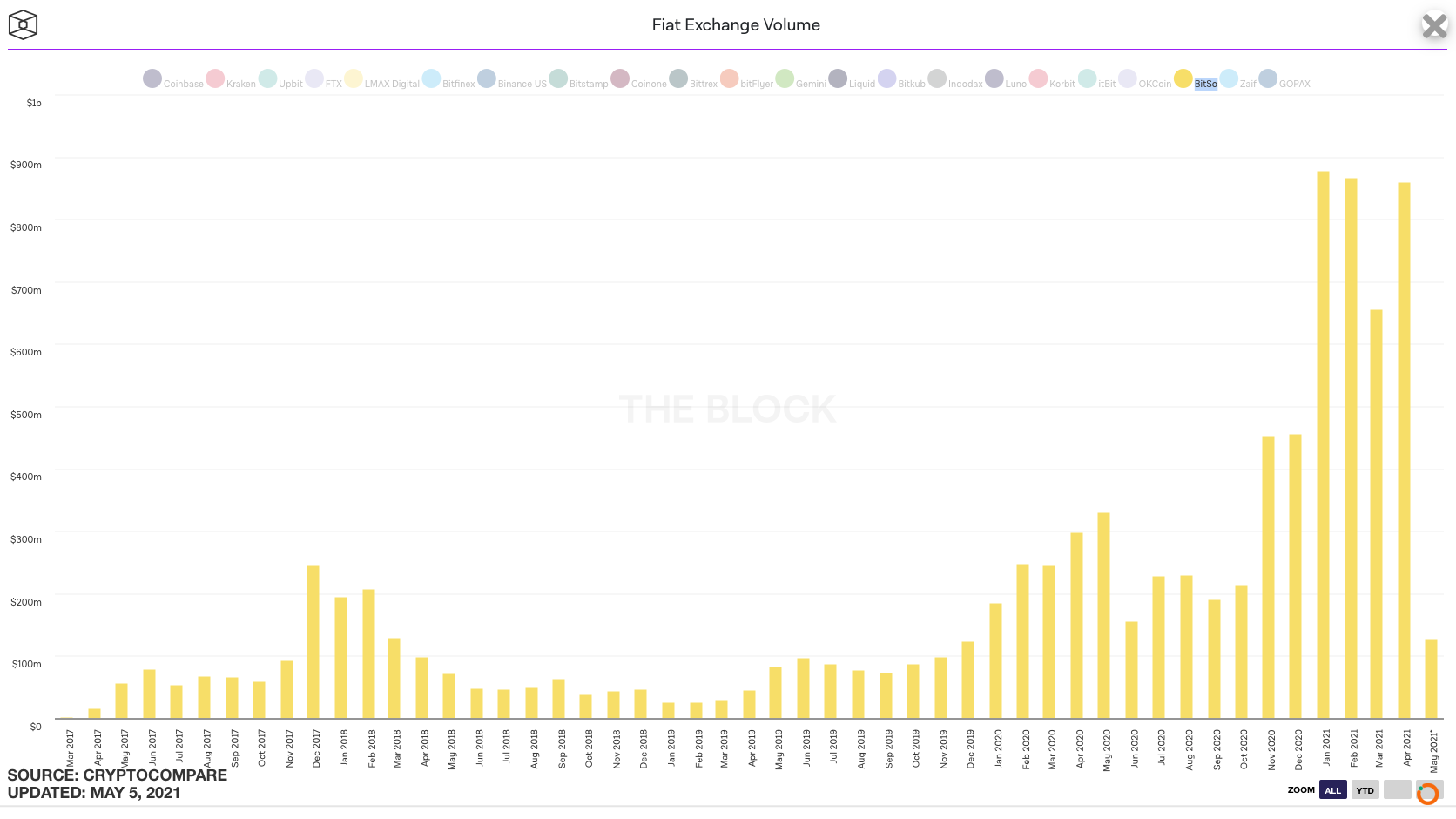Click the FTX legend circle
This screenshot has height=819, width=1456.
point(314,78)
